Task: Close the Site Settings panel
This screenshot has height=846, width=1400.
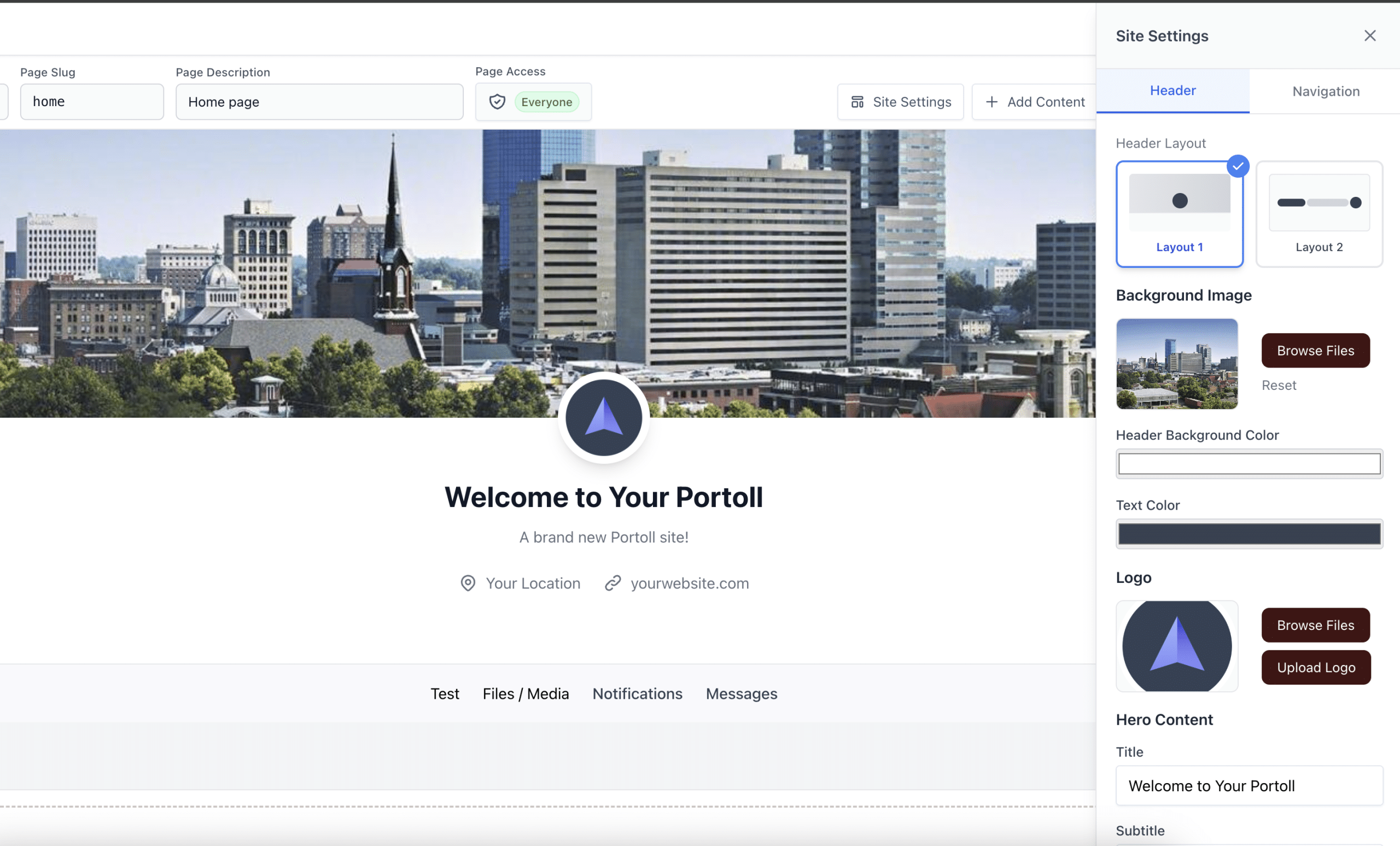Action: point(1369,36)
